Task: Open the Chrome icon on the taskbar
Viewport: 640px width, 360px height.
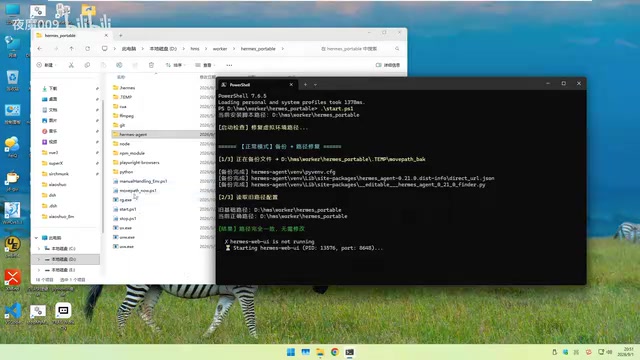Action: tap(335, 352)
